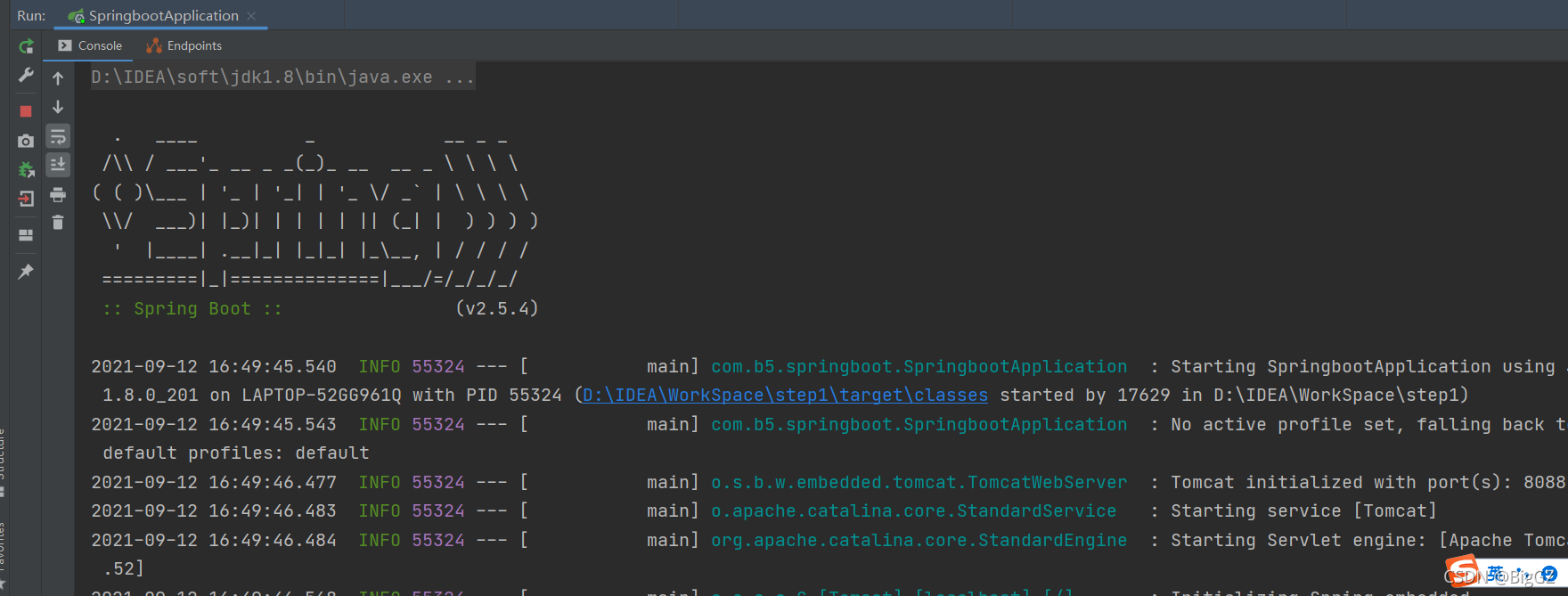1568x596 pixels.
Task: Expand the folded java.exe command line
Action: (x=282, y=77)
